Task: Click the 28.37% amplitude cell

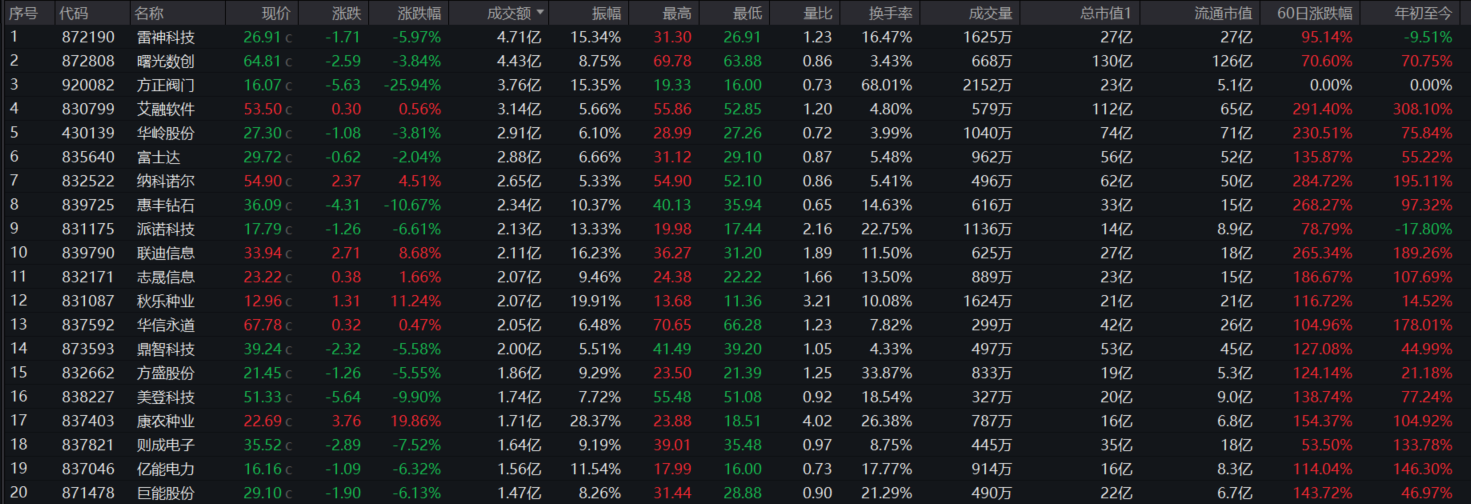Action: (x=595, y=421)
